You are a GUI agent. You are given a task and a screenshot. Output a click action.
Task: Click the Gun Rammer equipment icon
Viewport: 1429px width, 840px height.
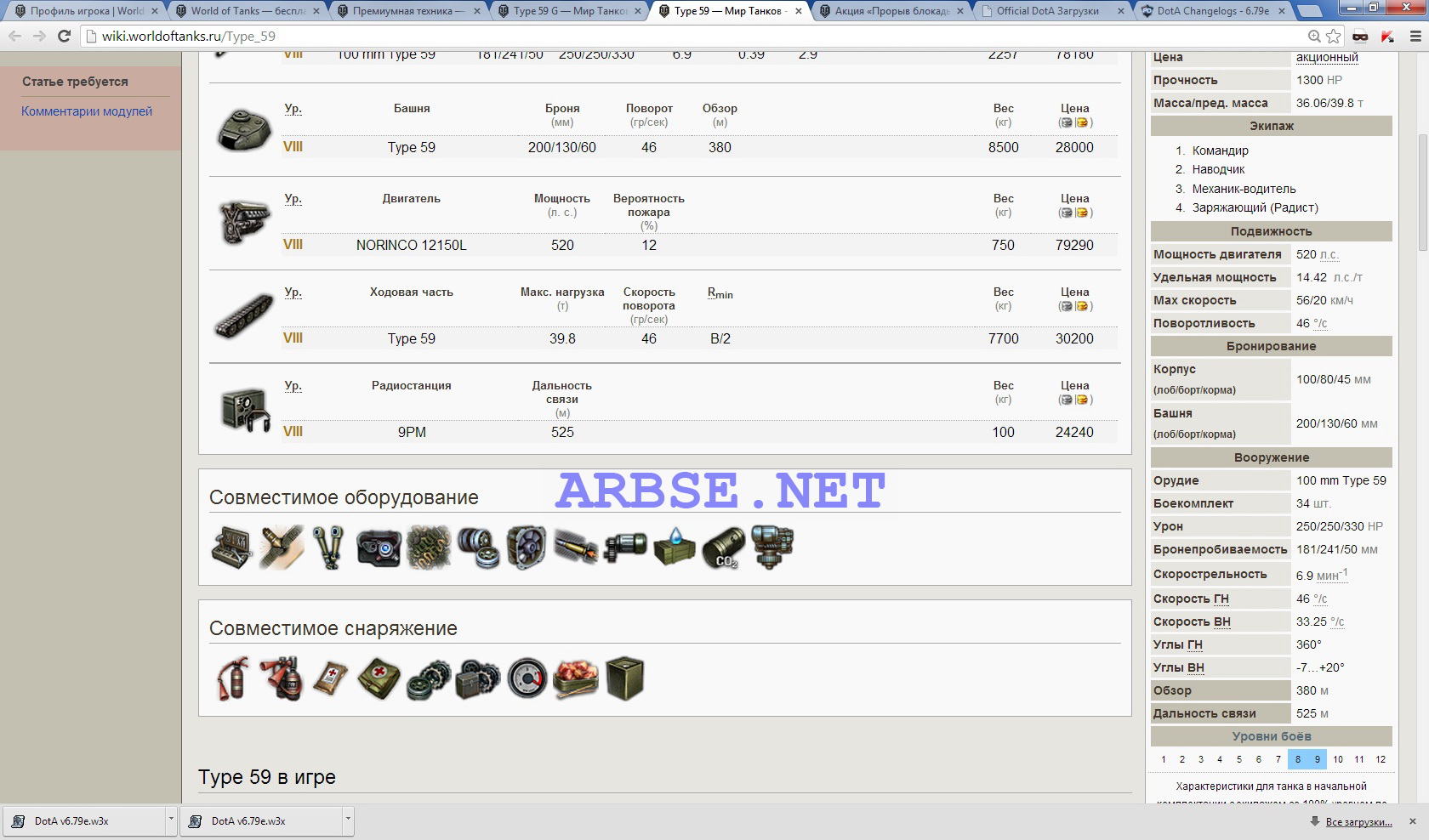(x=576, y=548)
